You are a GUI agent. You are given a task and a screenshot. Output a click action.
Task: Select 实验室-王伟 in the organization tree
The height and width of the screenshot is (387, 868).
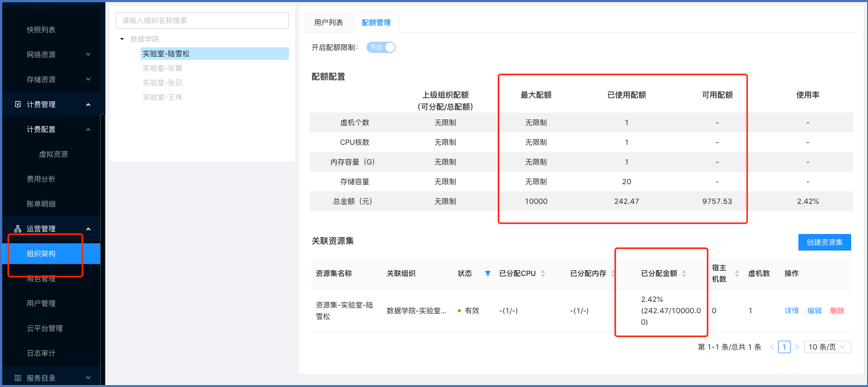162,97
